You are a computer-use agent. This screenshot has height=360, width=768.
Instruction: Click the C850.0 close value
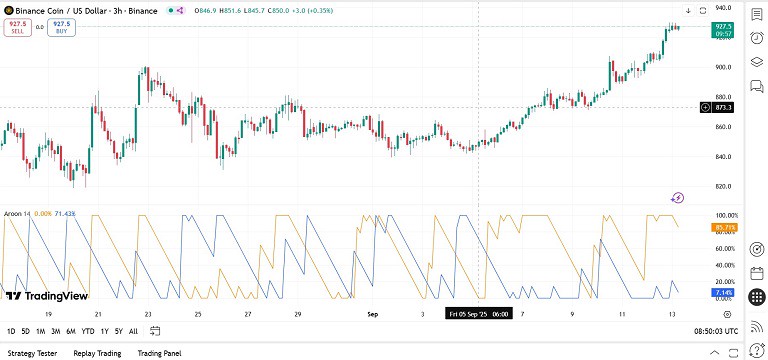coord(279,10)
